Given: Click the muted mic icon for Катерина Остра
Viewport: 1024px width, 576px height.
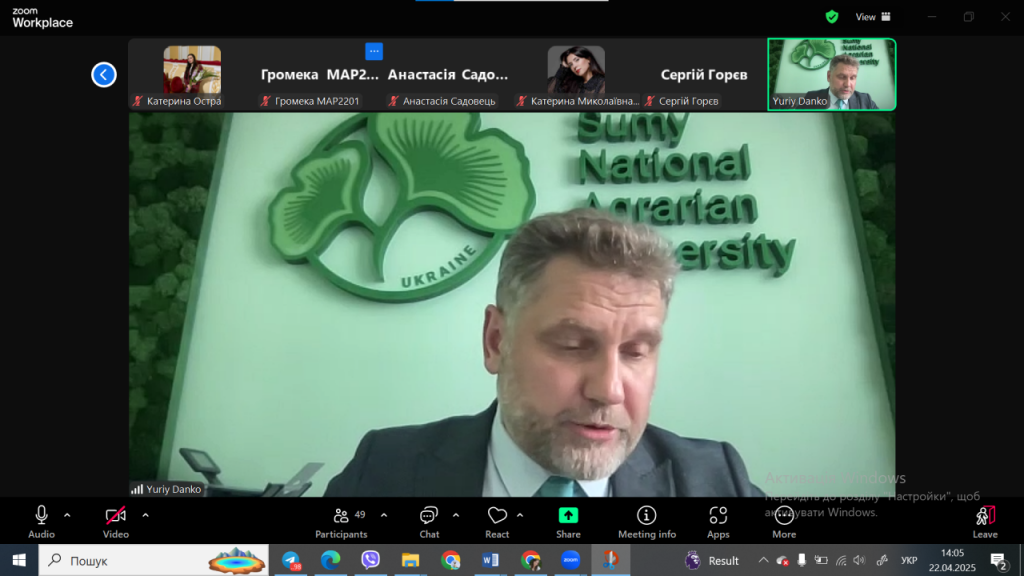Looking at the screenshot, I should (x=138, y=101).
